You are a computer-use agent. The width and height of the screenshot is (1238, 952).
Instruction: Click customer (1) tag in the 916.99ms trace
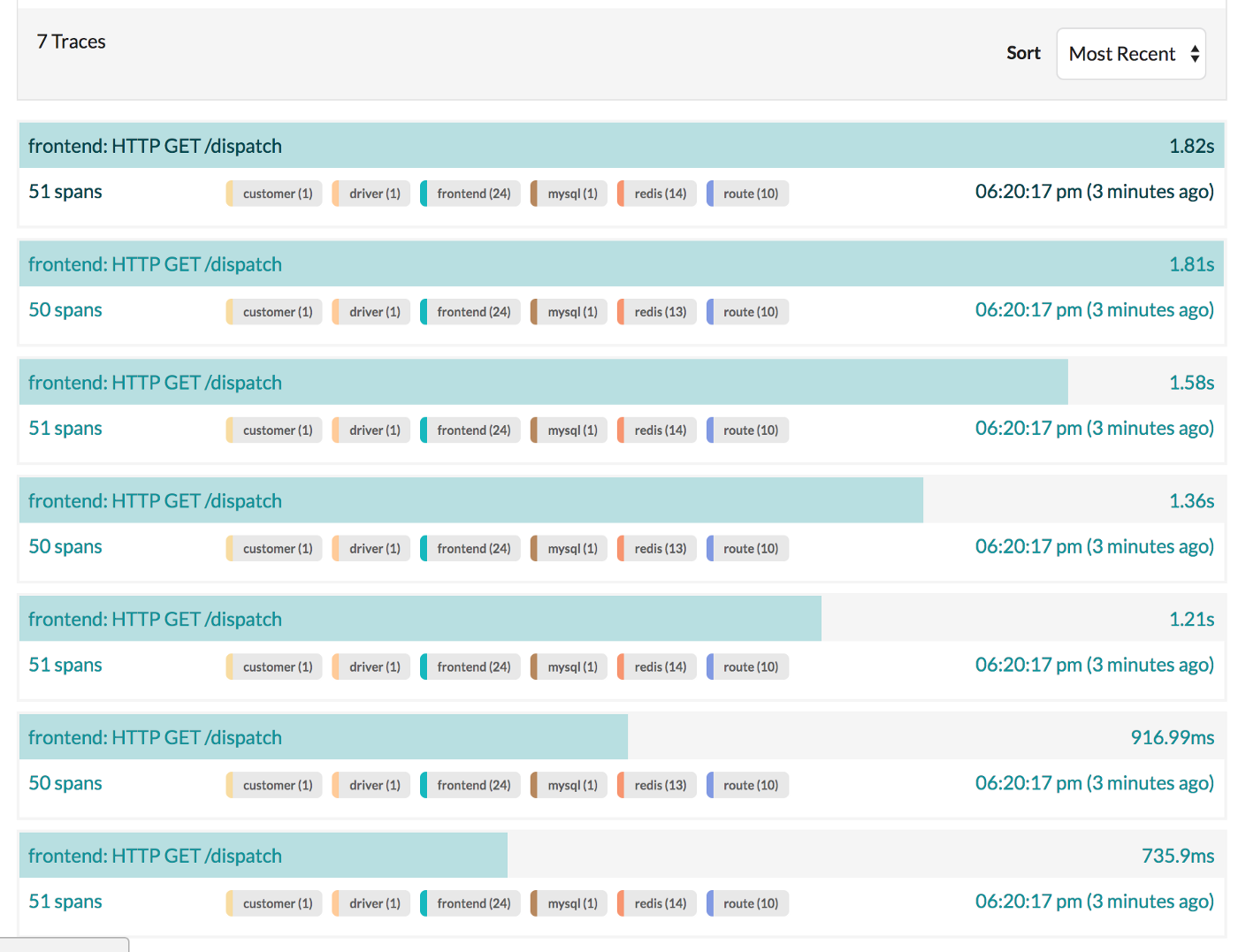274,786
